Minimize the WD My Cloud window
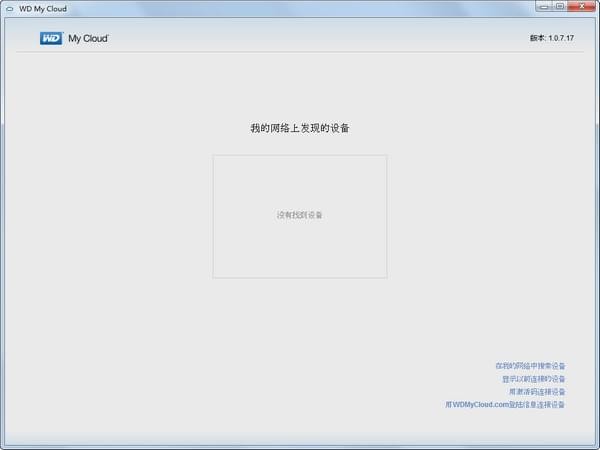Screen dimensions: 600x450 tap(545, 6)
